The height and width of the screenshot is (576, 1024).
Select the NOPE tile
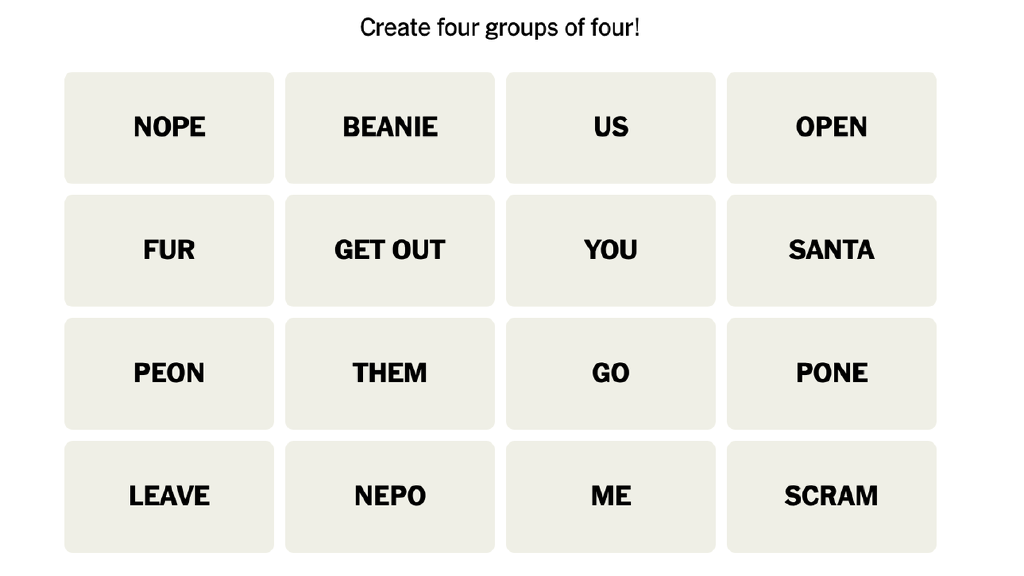(x=169, y=127)
